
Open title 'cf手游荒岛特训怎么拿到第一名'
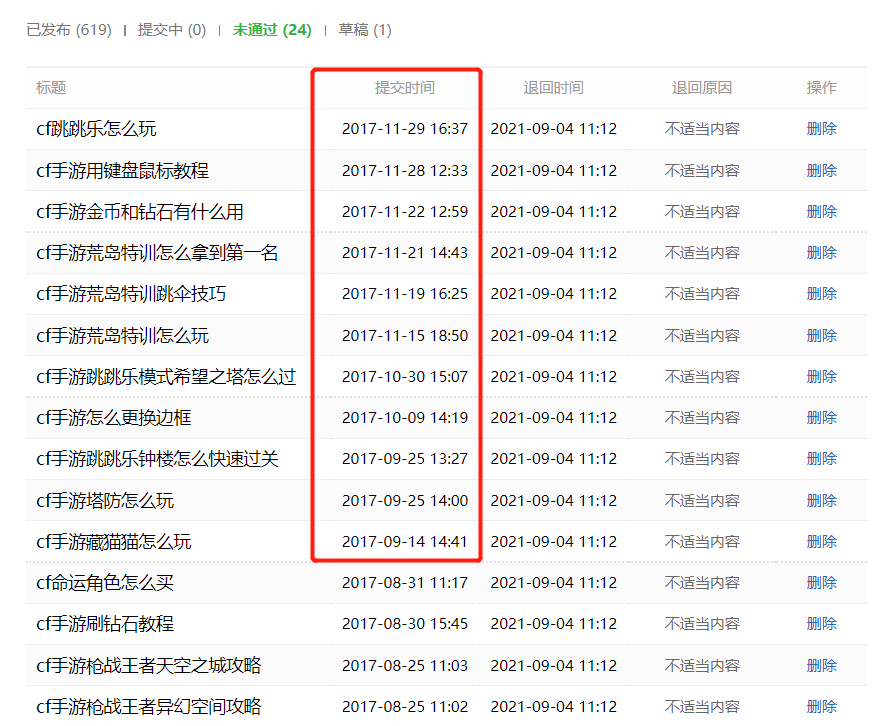click(157, 253)
